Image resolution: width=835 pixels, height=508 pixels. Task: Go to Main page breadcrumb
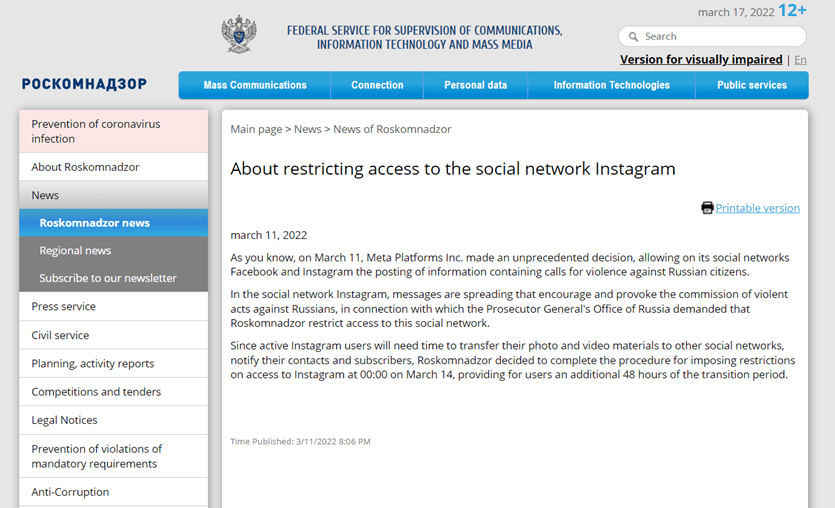[x=256, y=129]
